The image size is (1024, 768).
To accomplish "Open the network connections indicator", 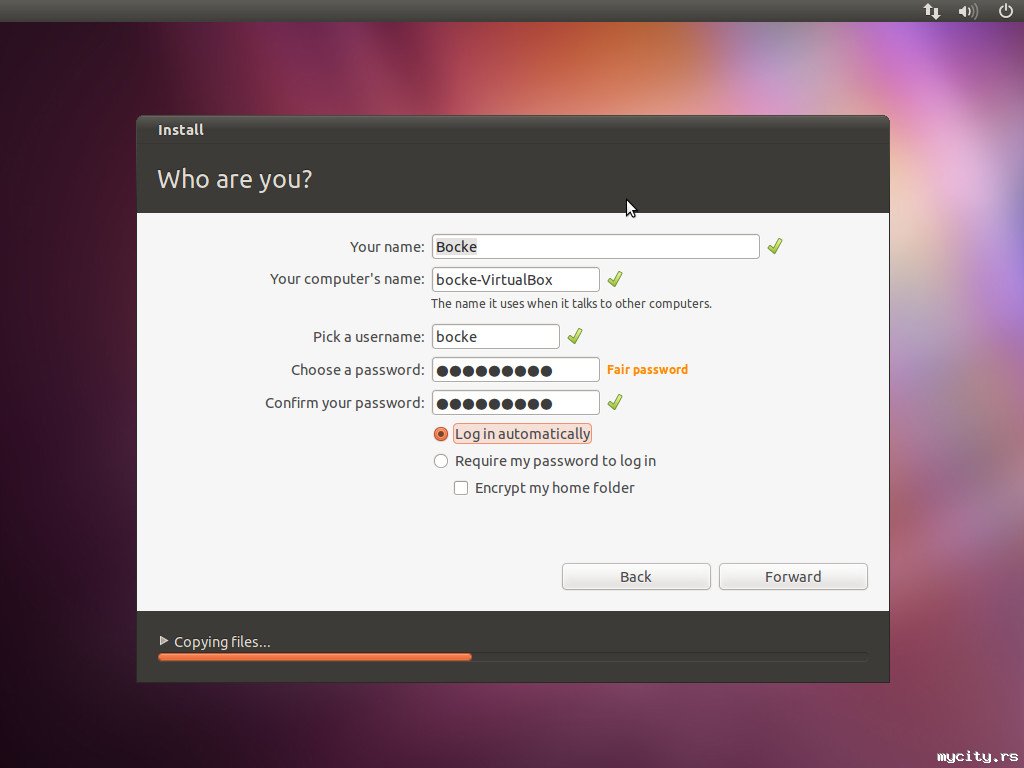I will [x=932, y=11].
